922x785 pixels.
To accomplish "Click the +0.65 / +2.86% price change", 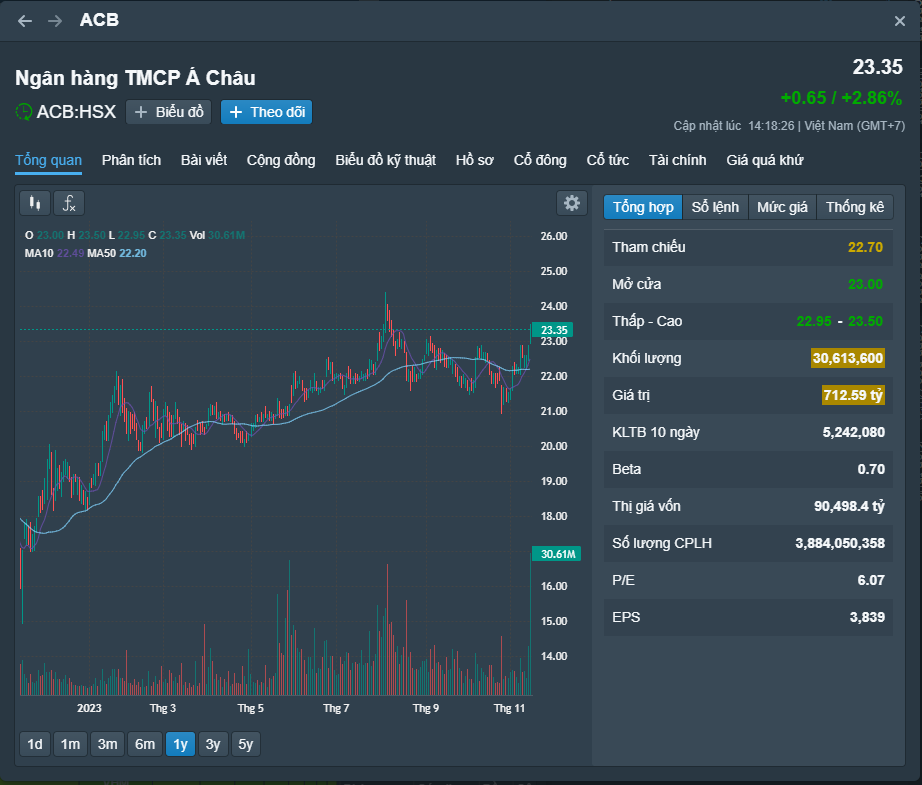I will click(841, 98).
